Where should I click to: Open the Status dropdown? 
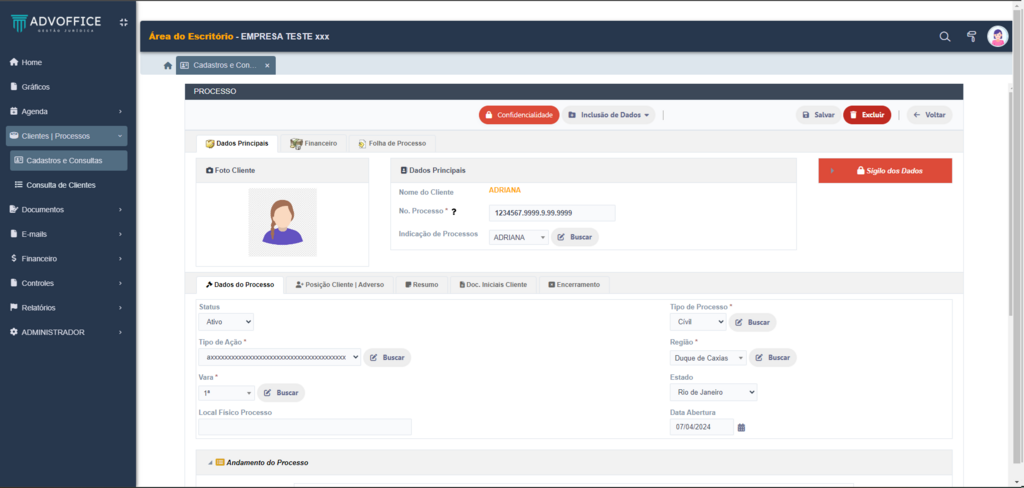226,322
